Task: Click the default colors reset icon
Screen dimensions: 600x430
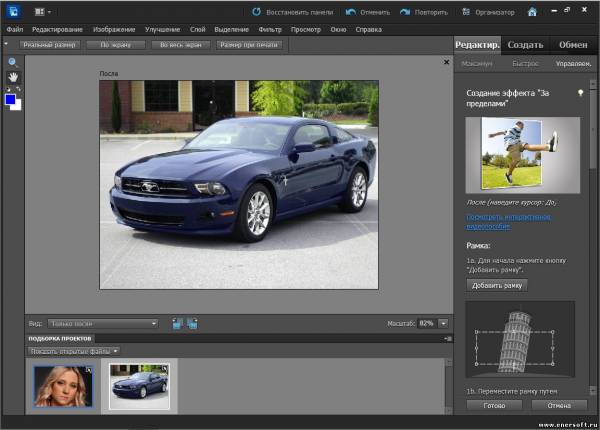Action: click(8, 89)
